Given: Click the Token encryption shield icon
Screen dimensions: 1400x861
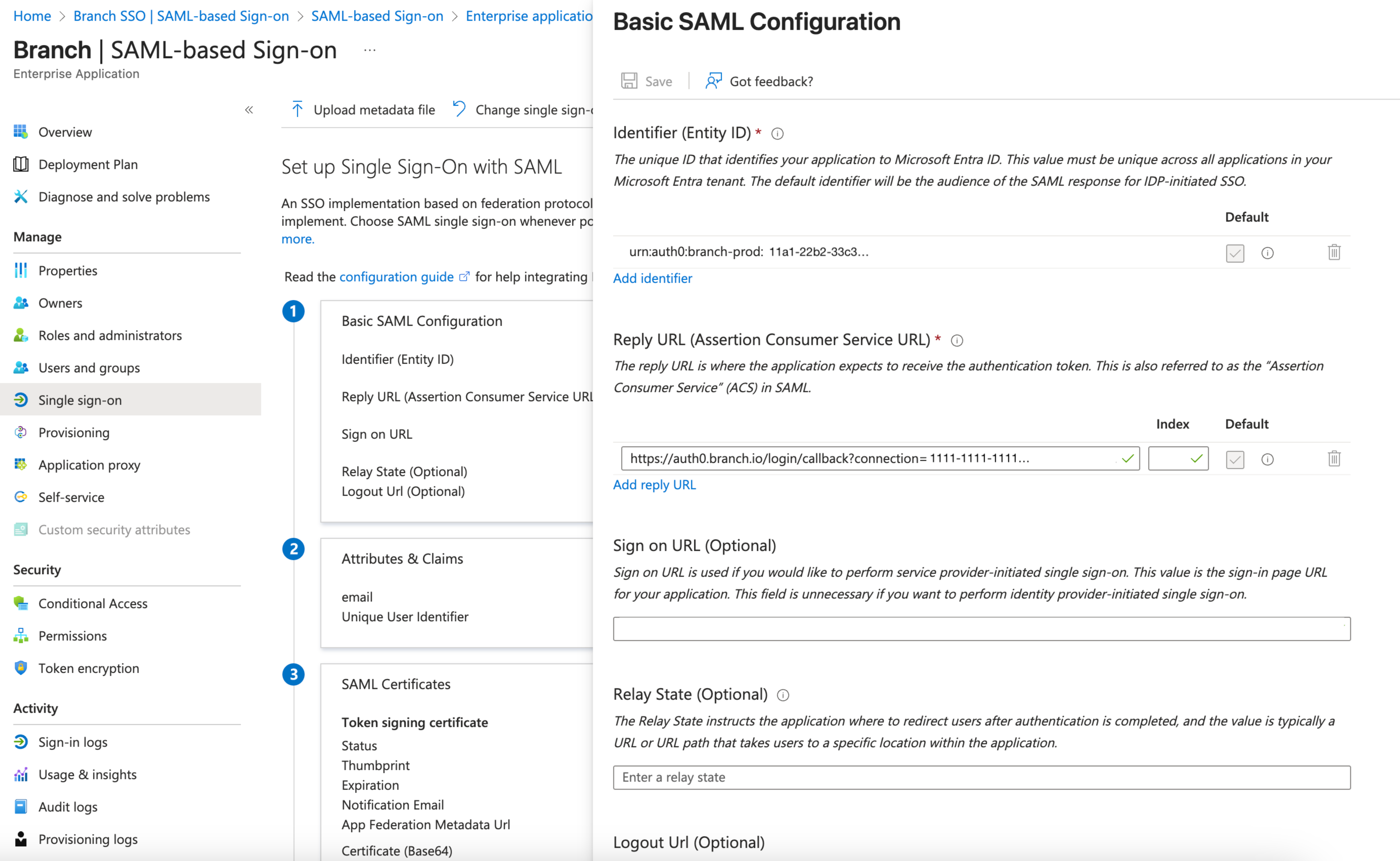Looking at the screenshot, I should tap(21, 668).
